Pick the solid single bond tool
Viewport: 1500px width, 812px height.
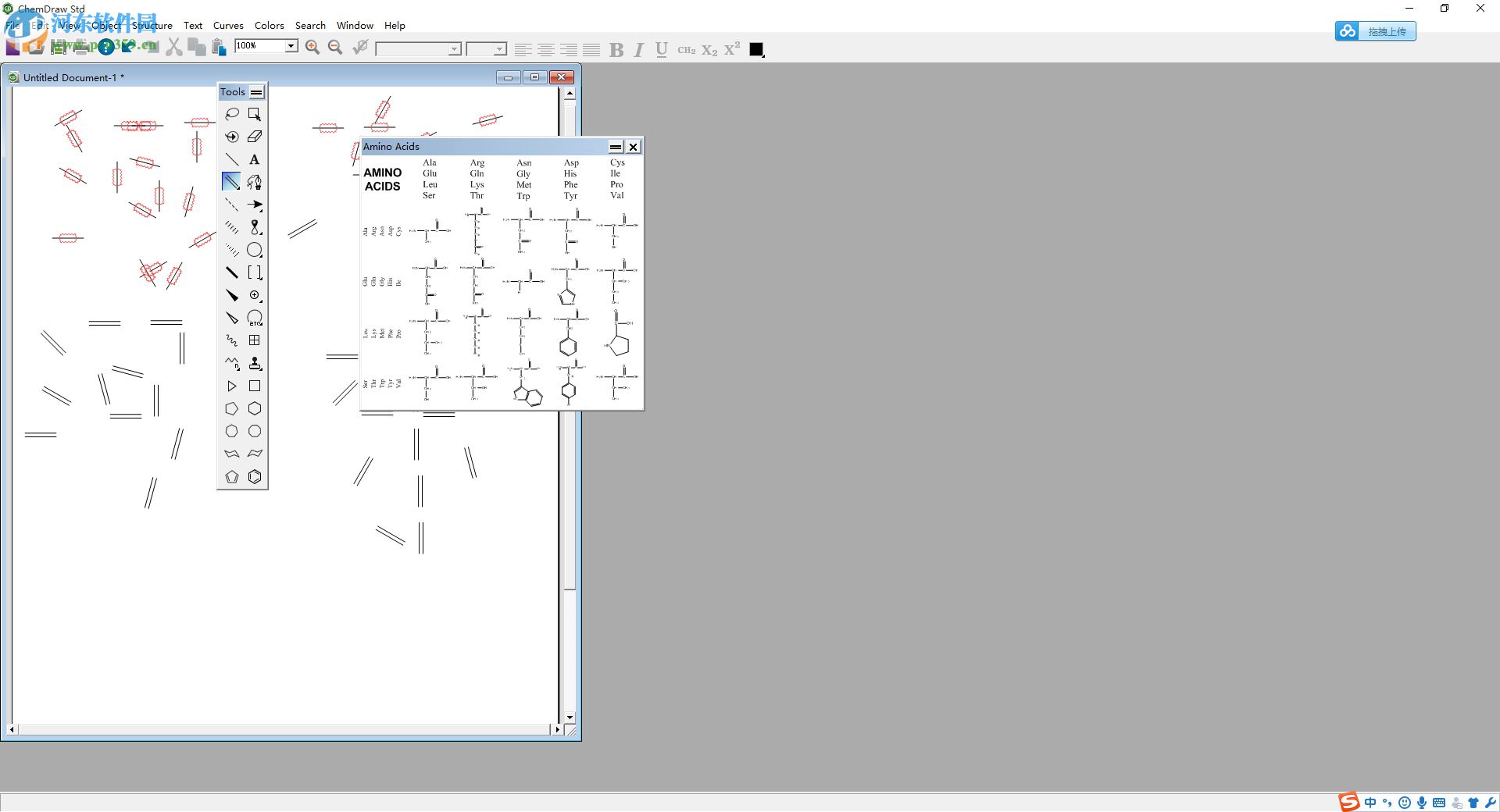232,159
